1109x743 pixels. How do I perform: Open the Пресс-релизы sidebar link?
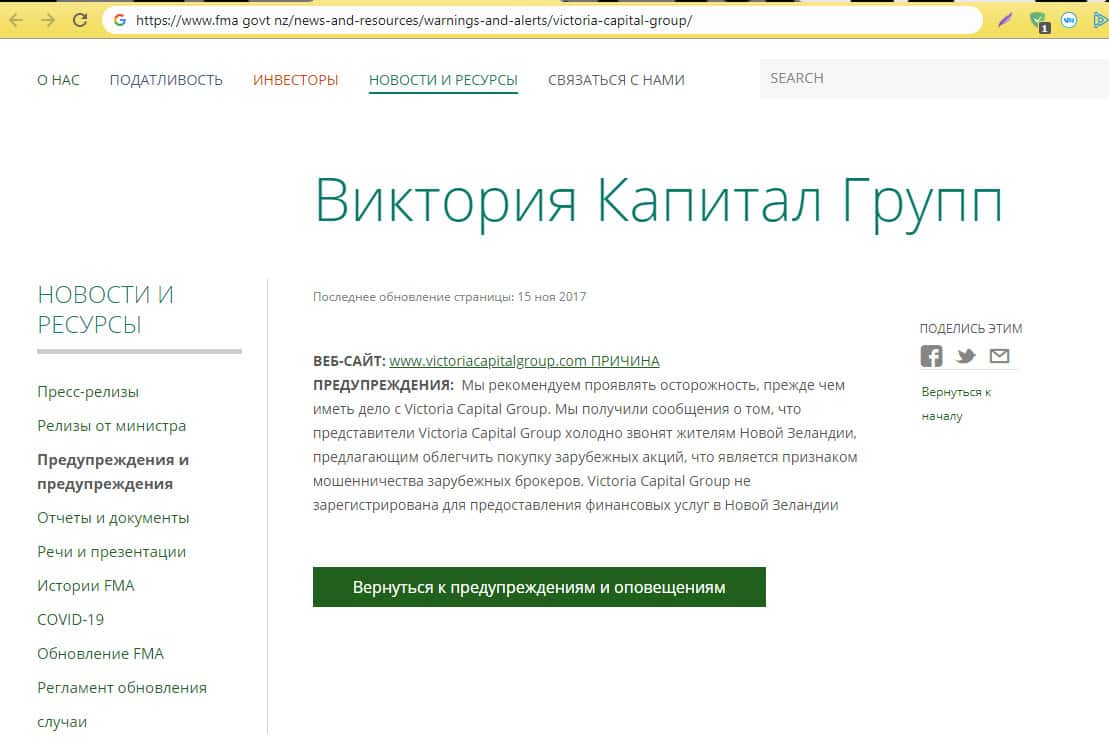[x=88, y=392]
